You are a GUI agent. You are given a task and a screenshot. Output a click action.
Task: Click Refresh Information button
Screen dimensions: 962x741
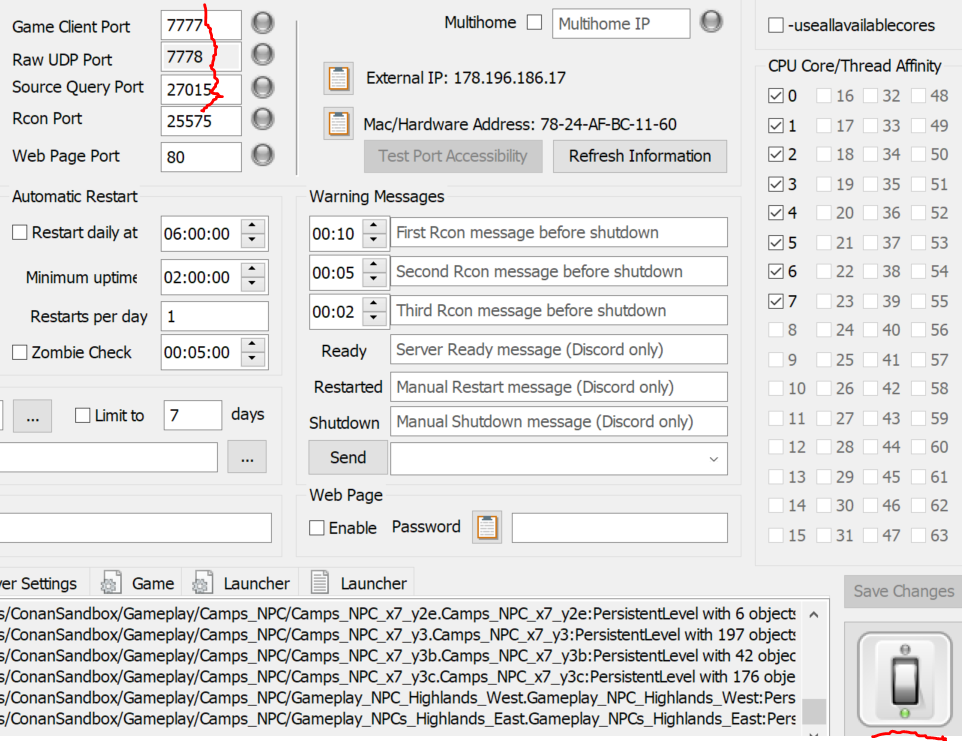pos(640,156)
